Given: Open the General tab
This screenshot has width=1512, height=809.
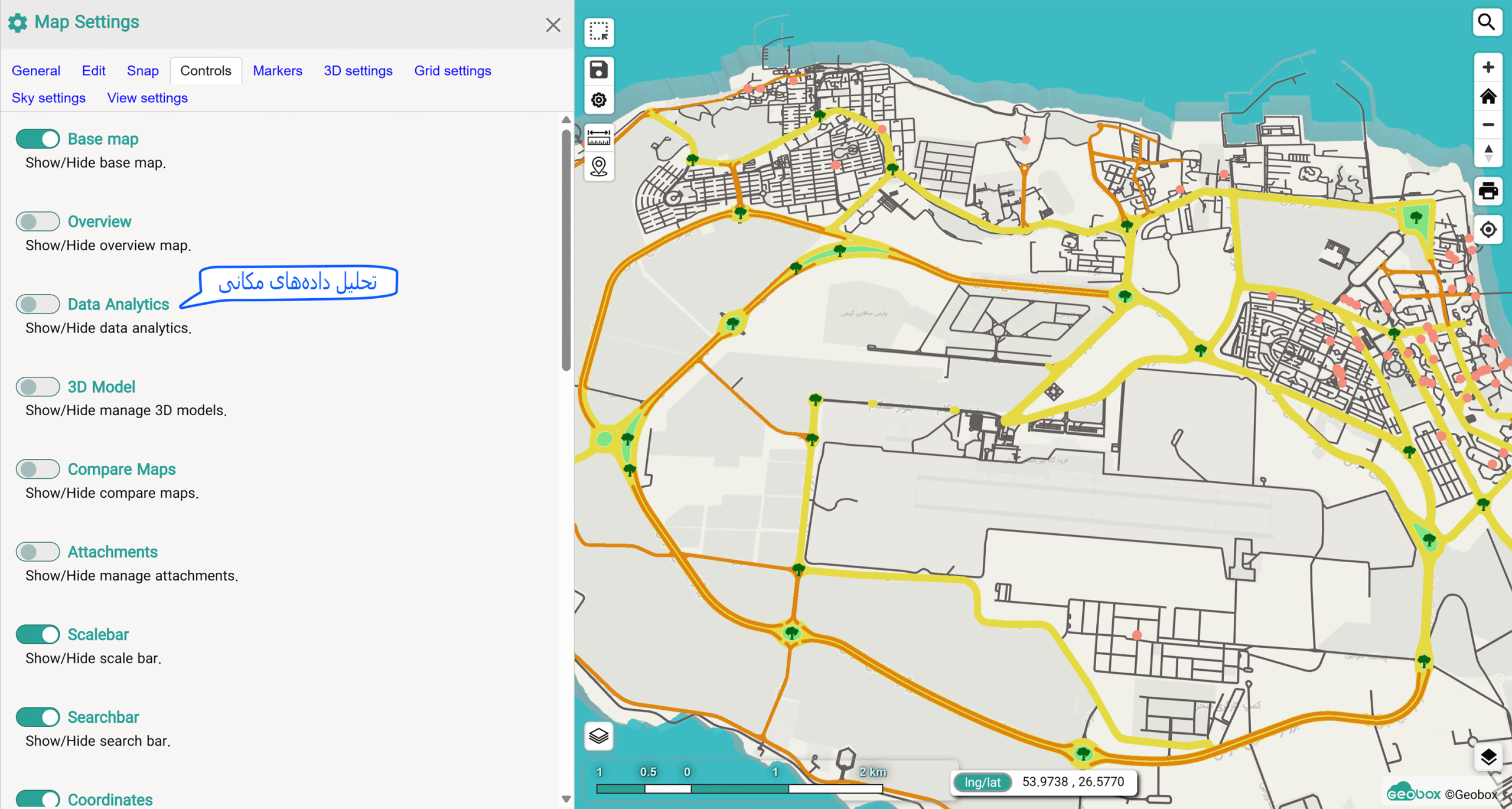Looking at the screenshot, I should coord(36,71).
